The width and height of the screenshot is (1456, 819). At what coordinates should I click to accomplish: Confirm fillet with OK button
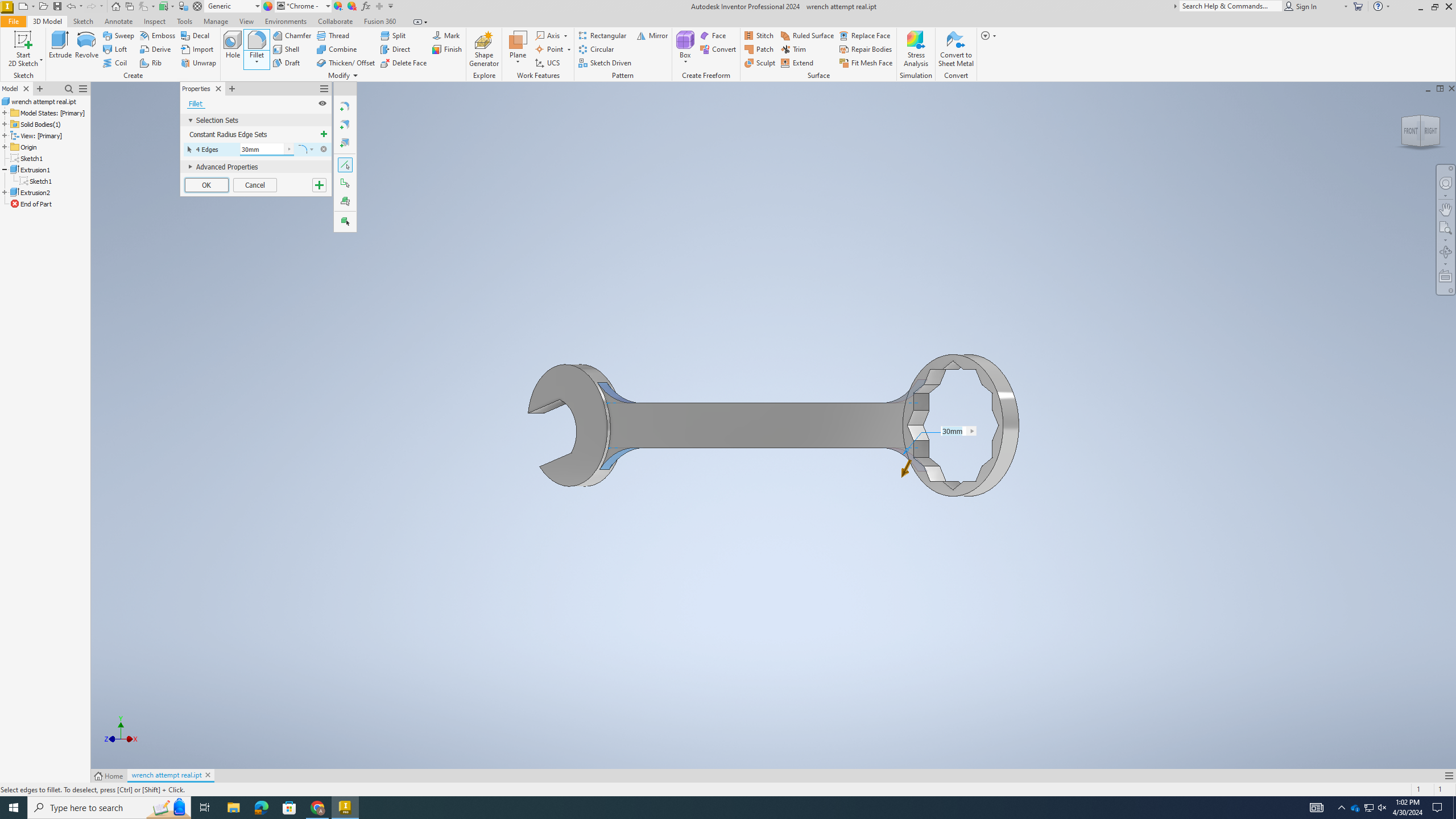[206, 185]
